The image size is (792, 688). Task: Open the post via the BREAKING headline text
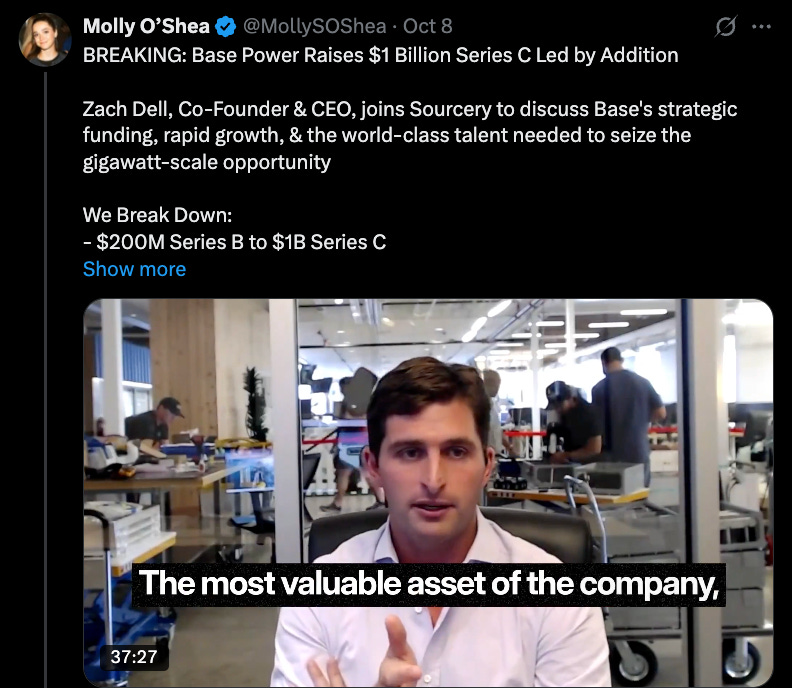pyautogui.click(x=380, y=55)
